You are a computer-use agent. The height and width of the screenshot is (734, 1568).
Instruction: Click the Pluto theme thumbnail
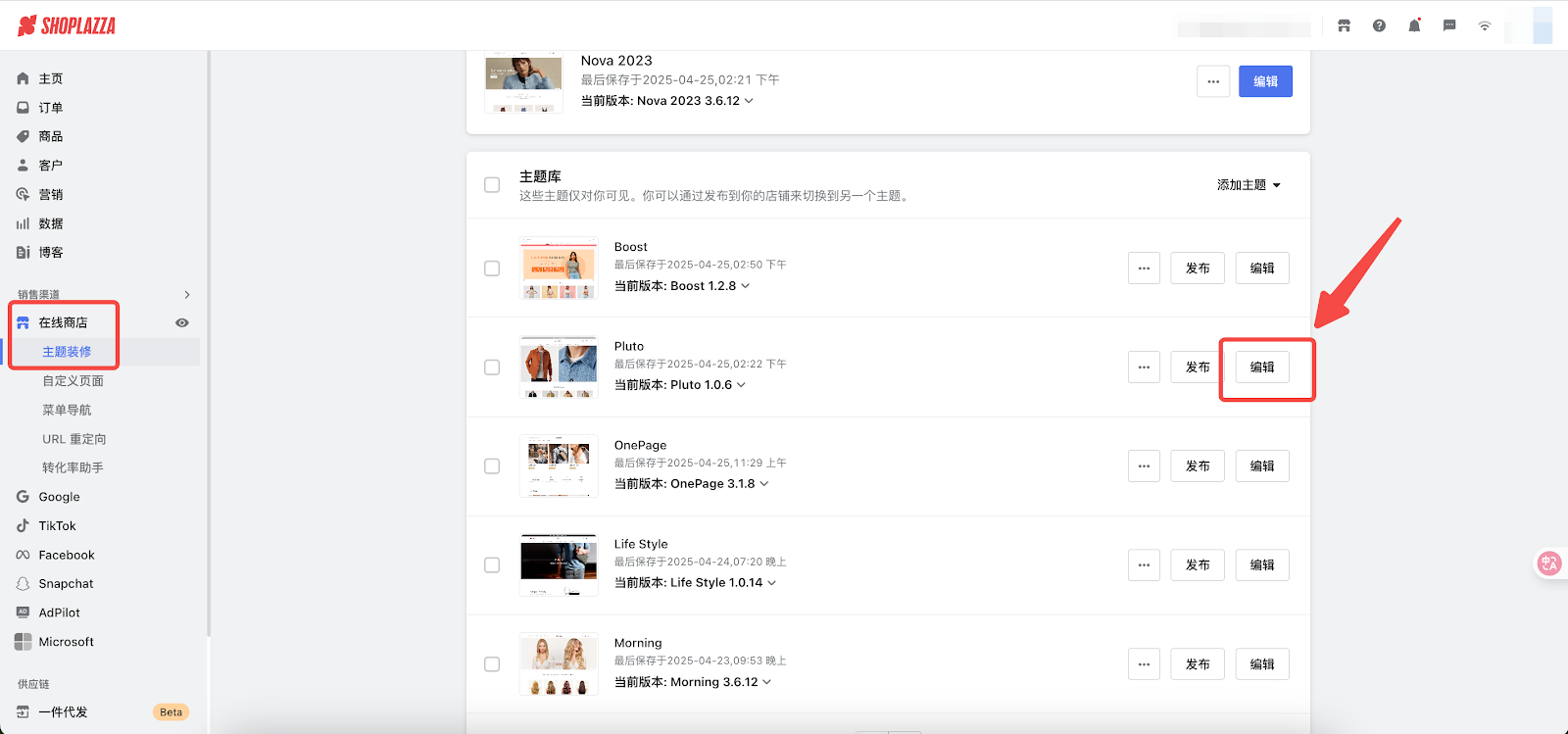559,367
